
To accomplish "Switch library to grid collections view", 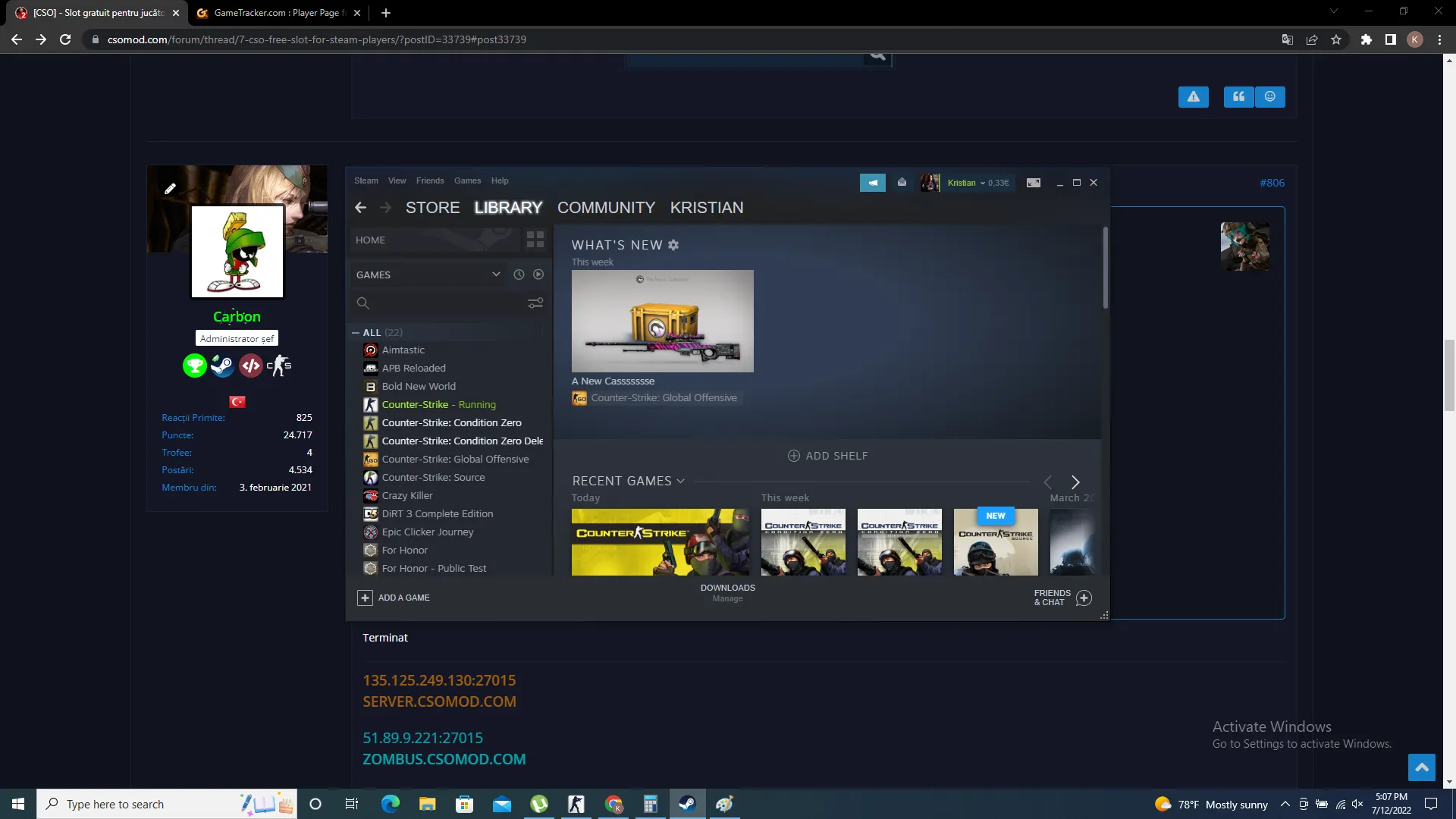I will point(535,240).
